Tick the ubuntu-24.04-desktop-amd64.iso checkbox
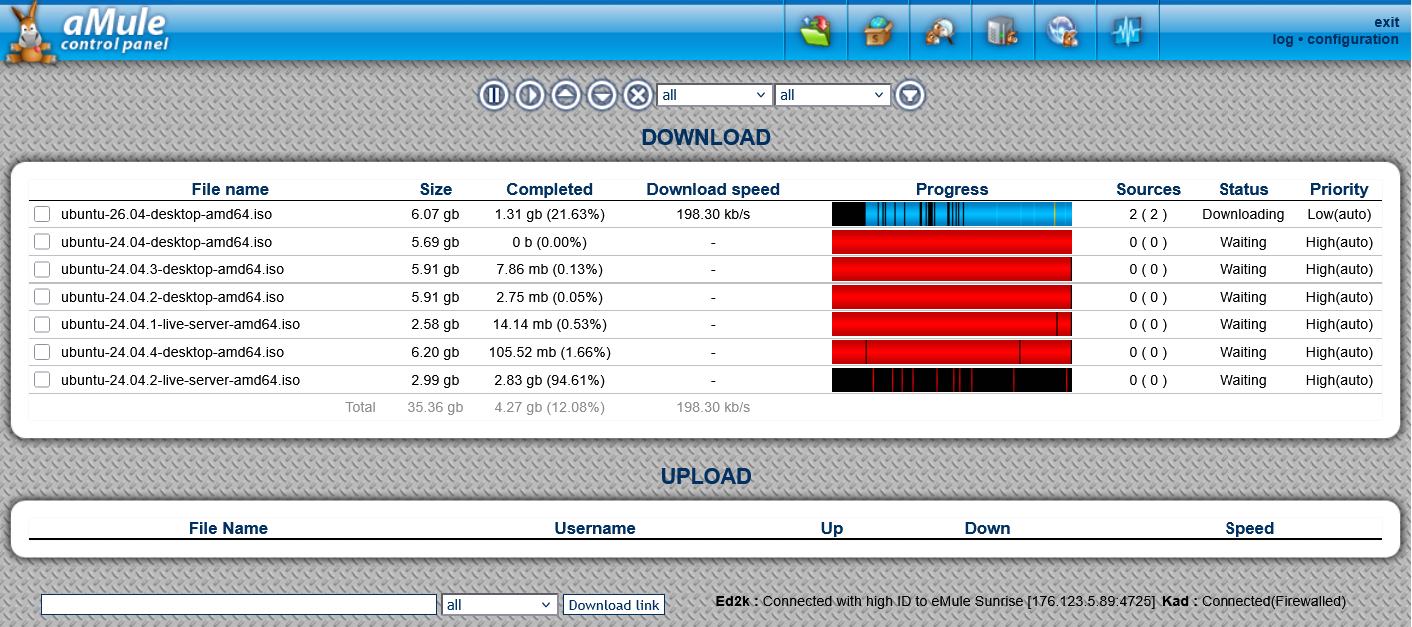This screenshot has width=1412, height=627. 42,242
